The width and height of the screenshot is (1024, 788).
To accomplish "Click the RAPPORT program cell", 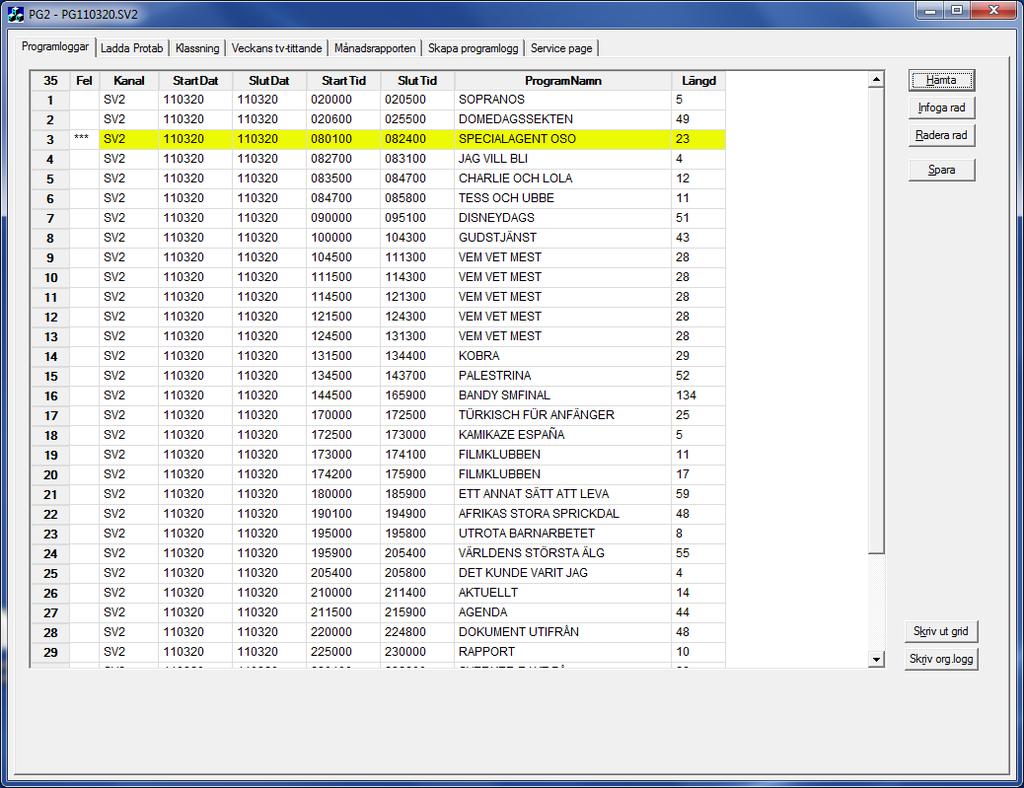I will click(x=563, y=652).
